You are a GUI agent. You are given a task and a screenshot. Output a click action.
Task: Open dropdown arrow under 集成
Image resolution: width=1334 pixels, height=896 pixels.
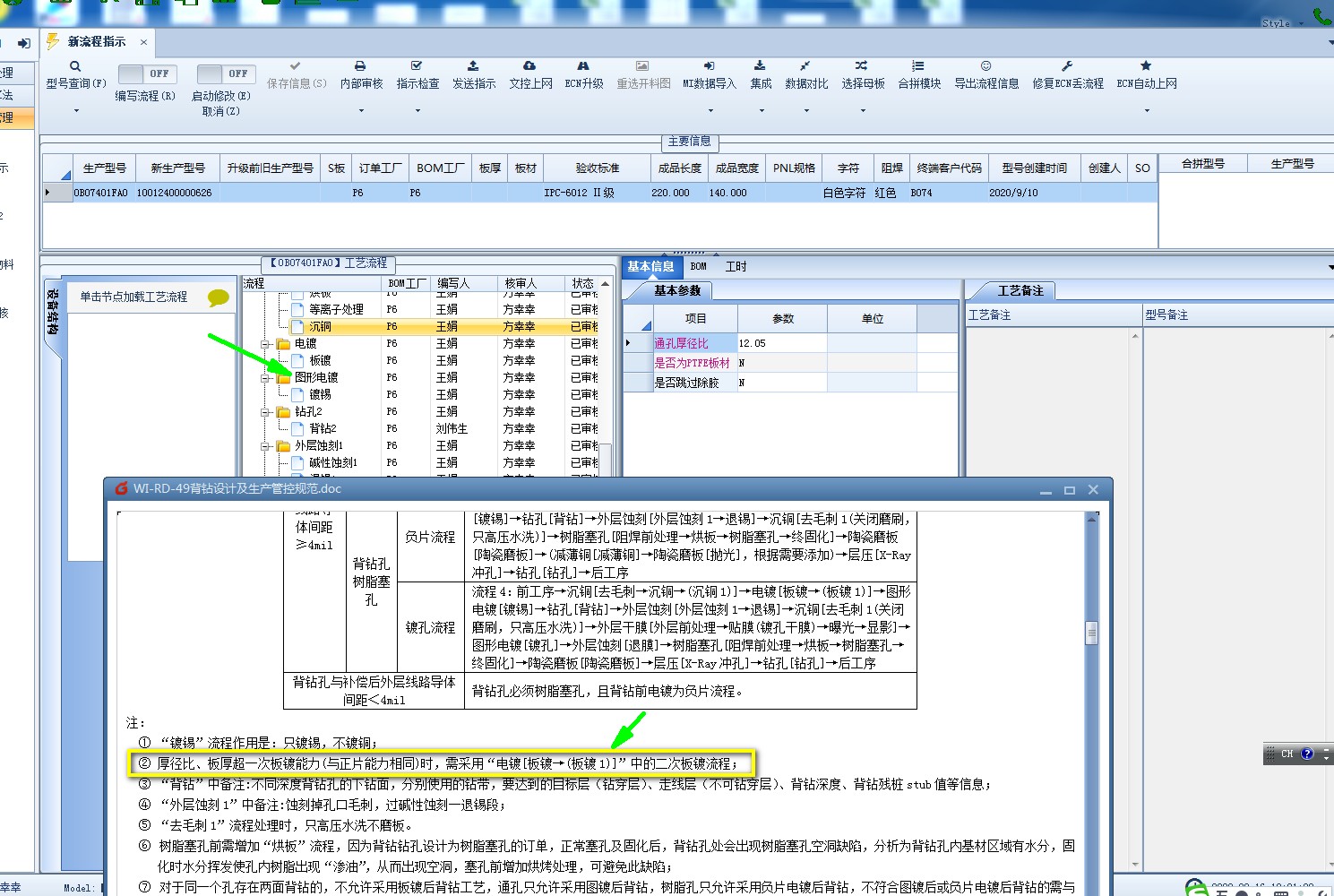point(762,111)
